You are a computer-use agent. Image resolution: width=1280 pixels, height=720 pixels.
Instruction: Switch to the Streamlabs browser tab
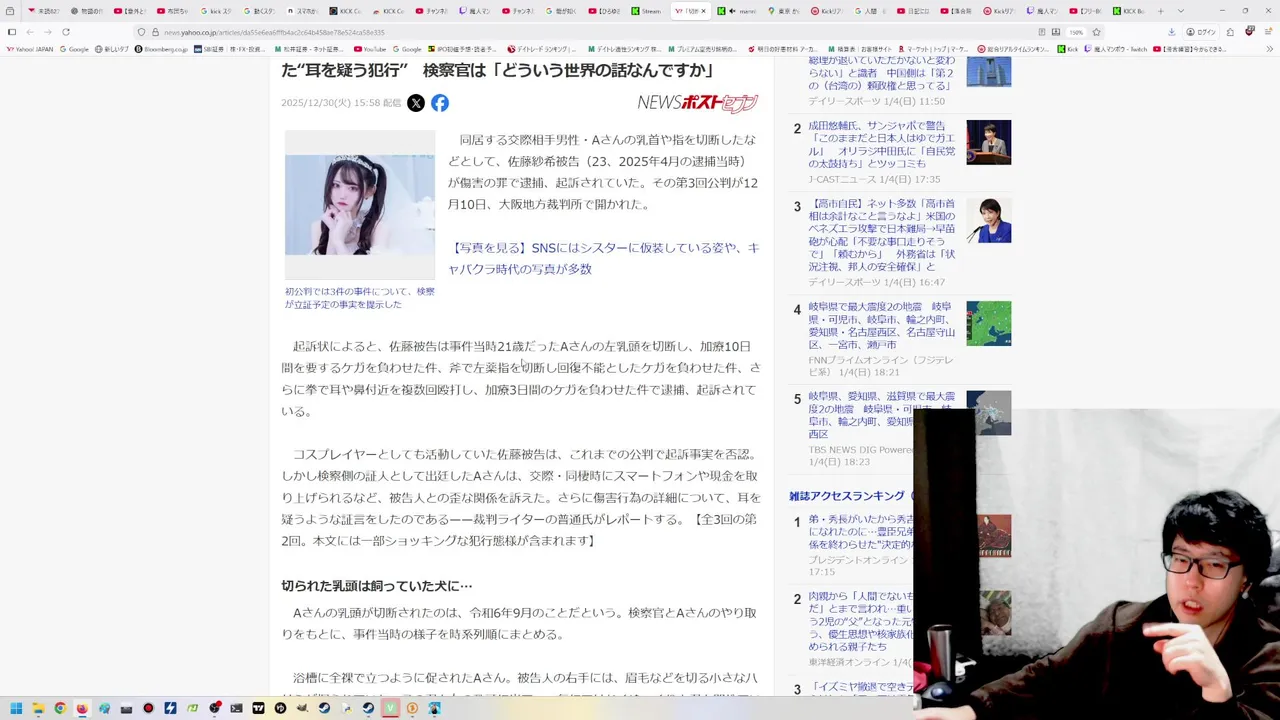[x=645, y=11]
